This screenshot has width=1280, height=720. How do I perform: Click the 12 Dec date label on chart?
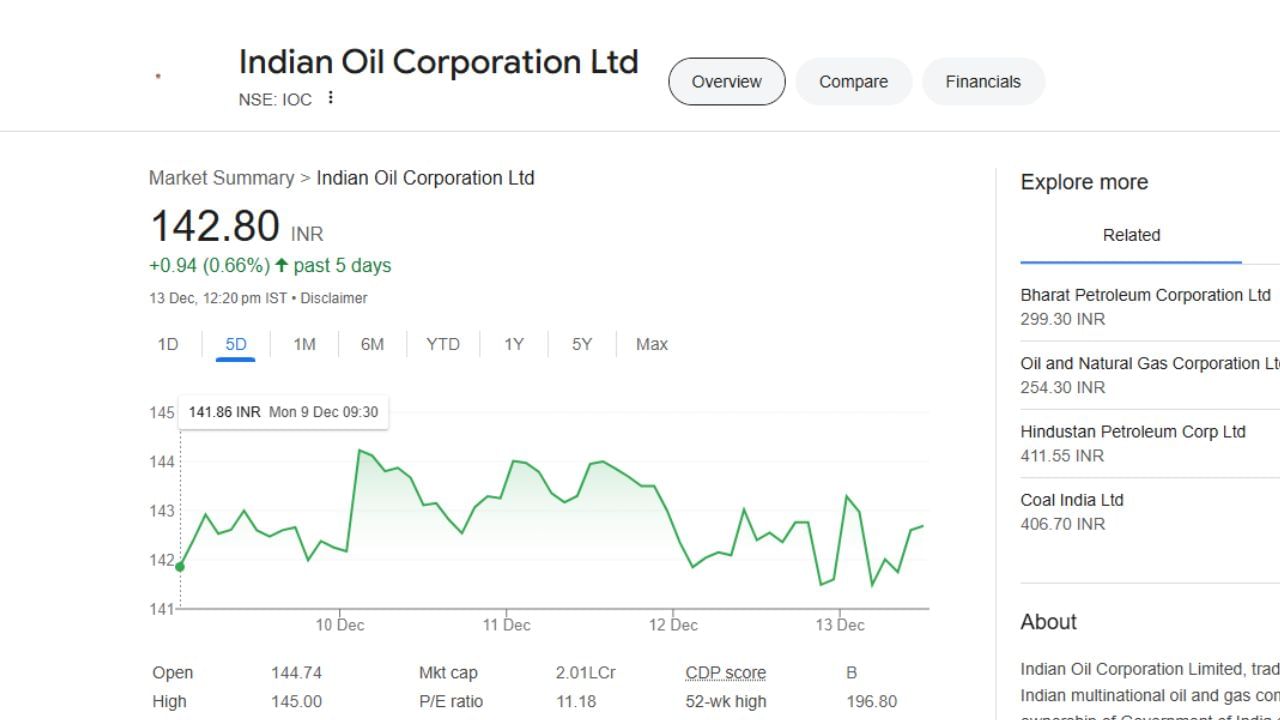[x=673, y=625]
